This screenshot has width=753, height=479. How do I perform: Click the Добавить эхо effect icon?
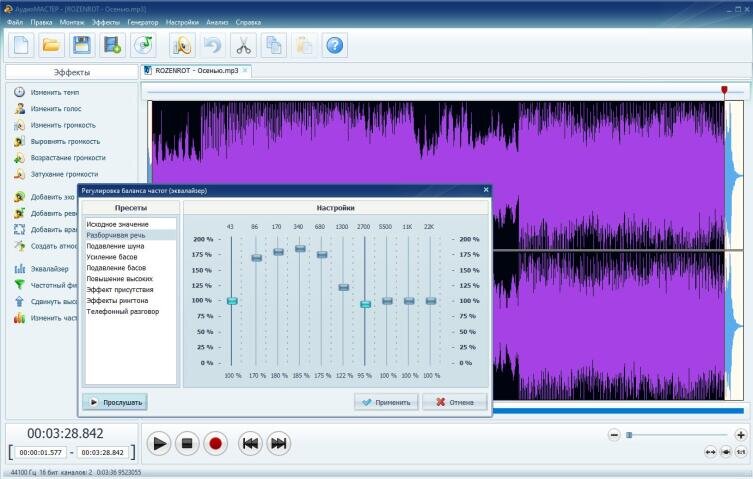click(x=19, y=197)
